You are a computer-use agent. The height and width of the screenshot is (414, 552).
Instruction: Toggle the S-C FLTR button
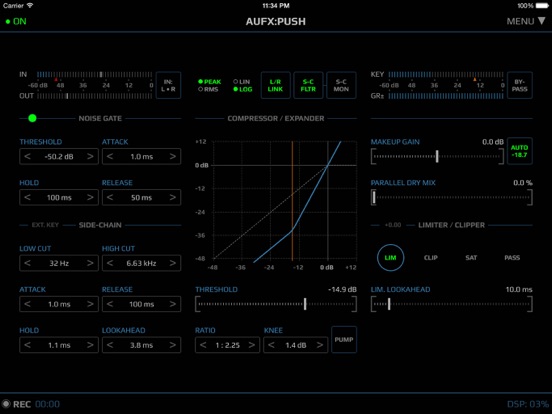click(x=308, y=85)
